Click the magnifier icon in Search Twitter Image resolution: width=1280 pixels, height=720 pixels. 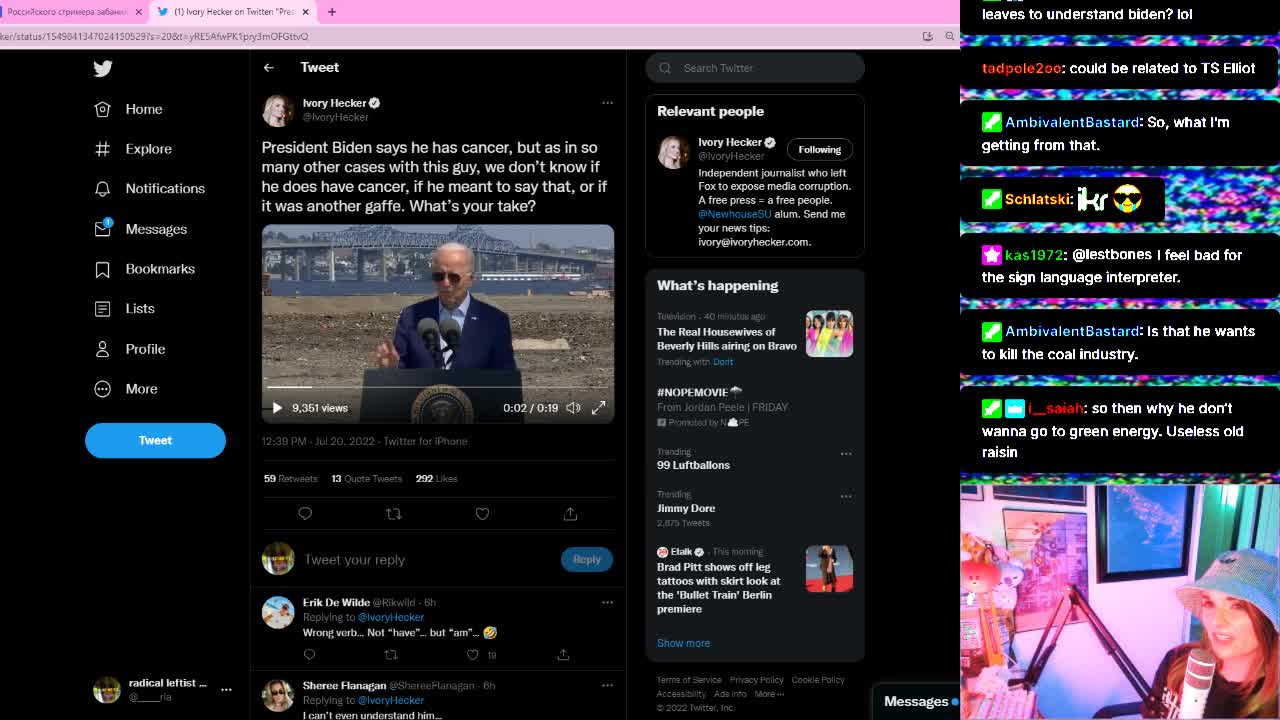[665, 68]
